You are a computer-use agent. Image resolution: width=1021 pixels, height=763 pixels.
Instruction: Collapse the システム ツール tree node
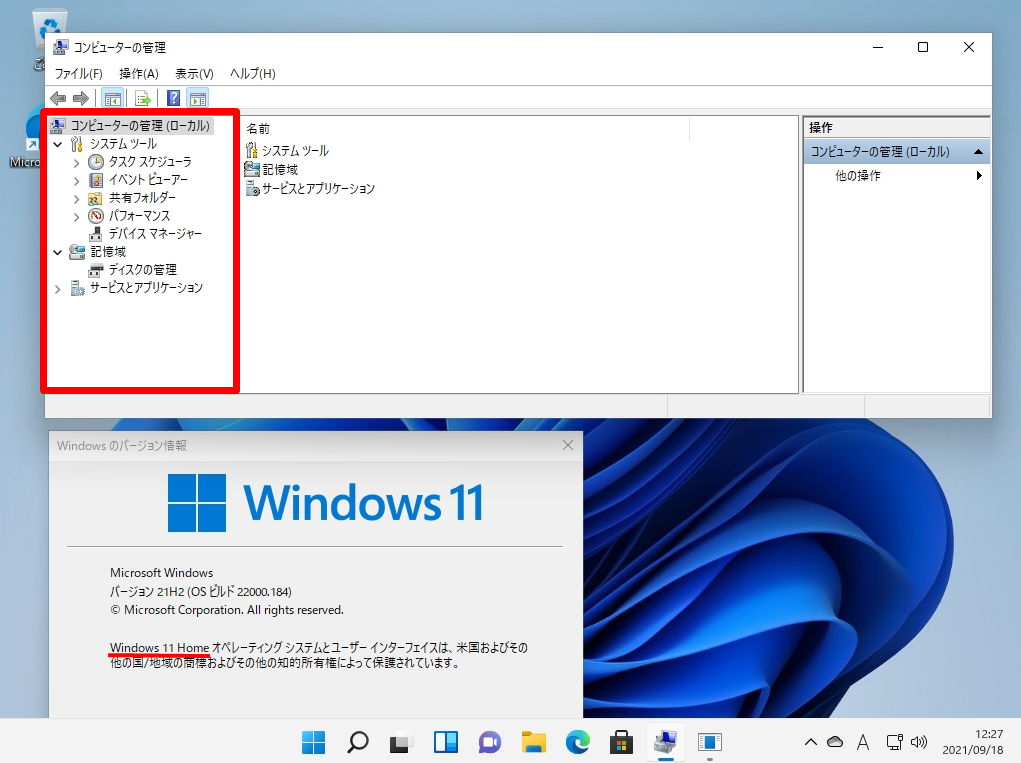point(58,144)
